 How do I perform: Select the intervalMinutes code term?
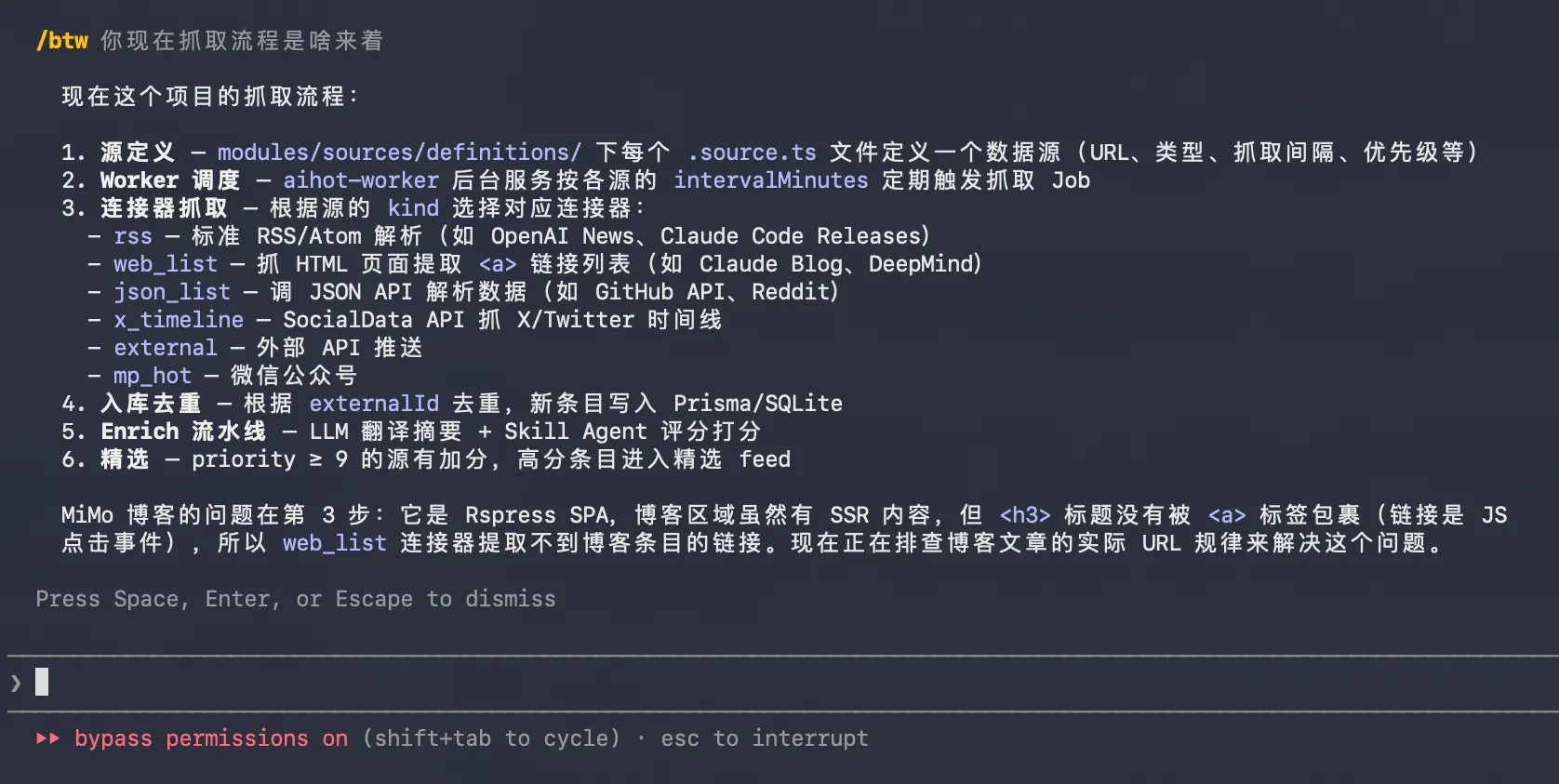click(x=770, y=180)
